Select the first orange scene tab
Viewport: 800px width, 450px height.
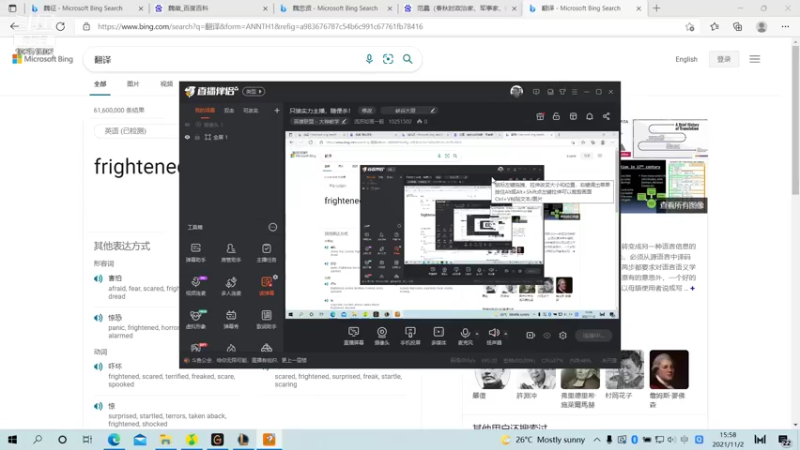coord(205,111)
